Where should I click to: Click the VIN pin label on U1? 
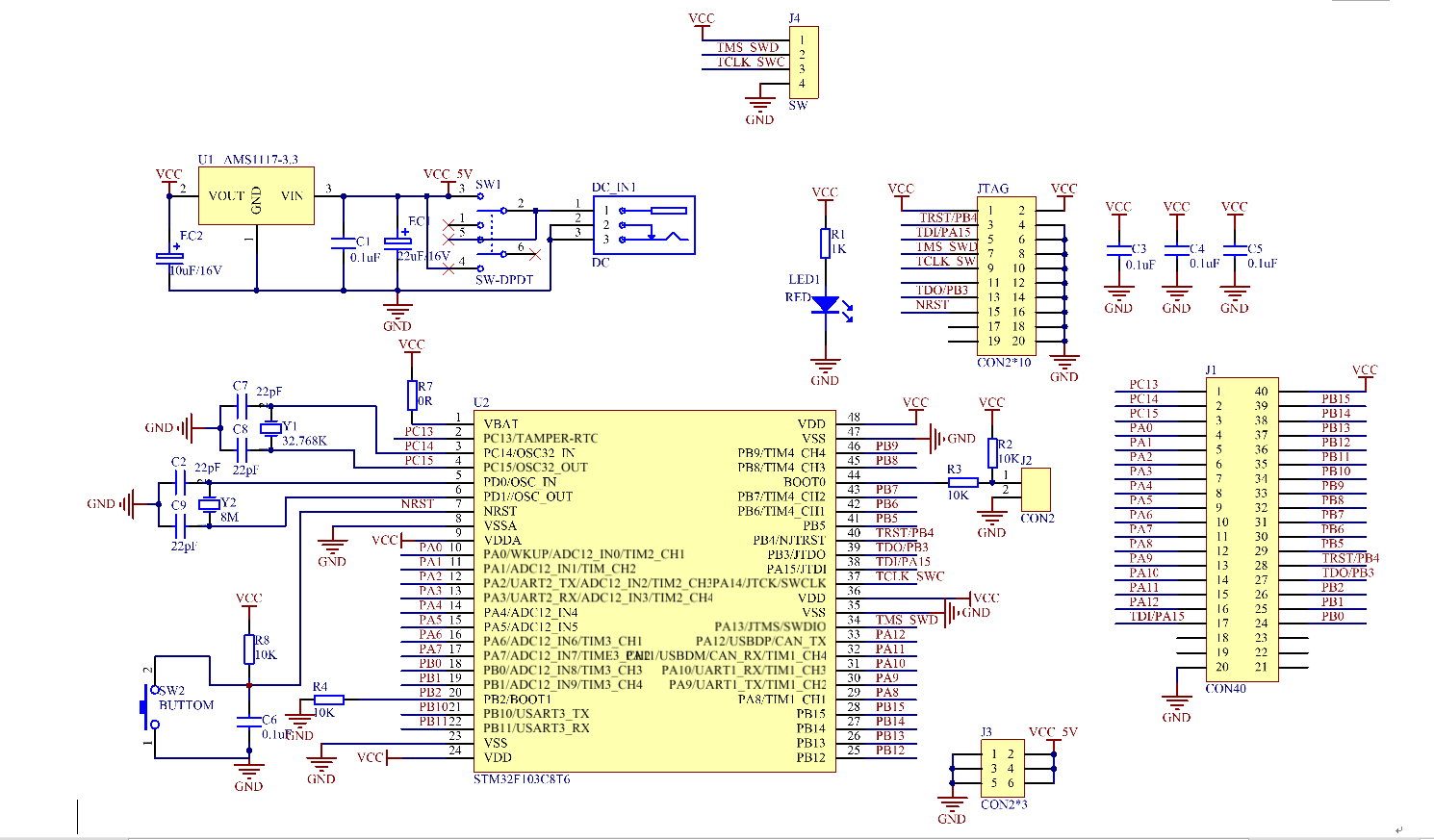coord(293,195)
